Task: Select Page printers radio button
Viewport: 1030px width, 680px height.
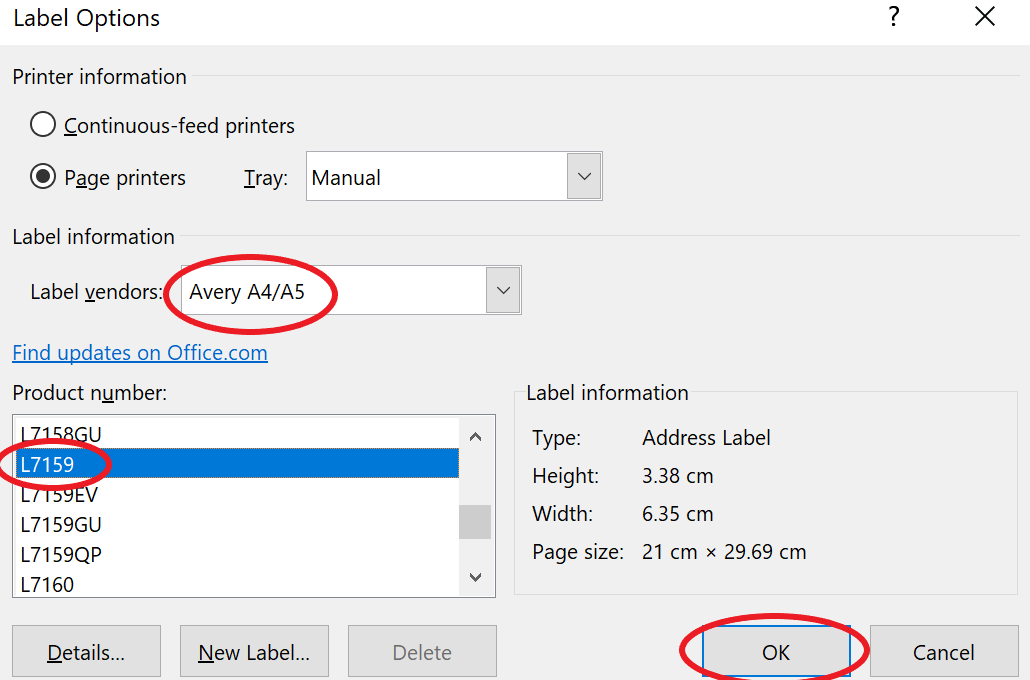Action: (43, 177)
